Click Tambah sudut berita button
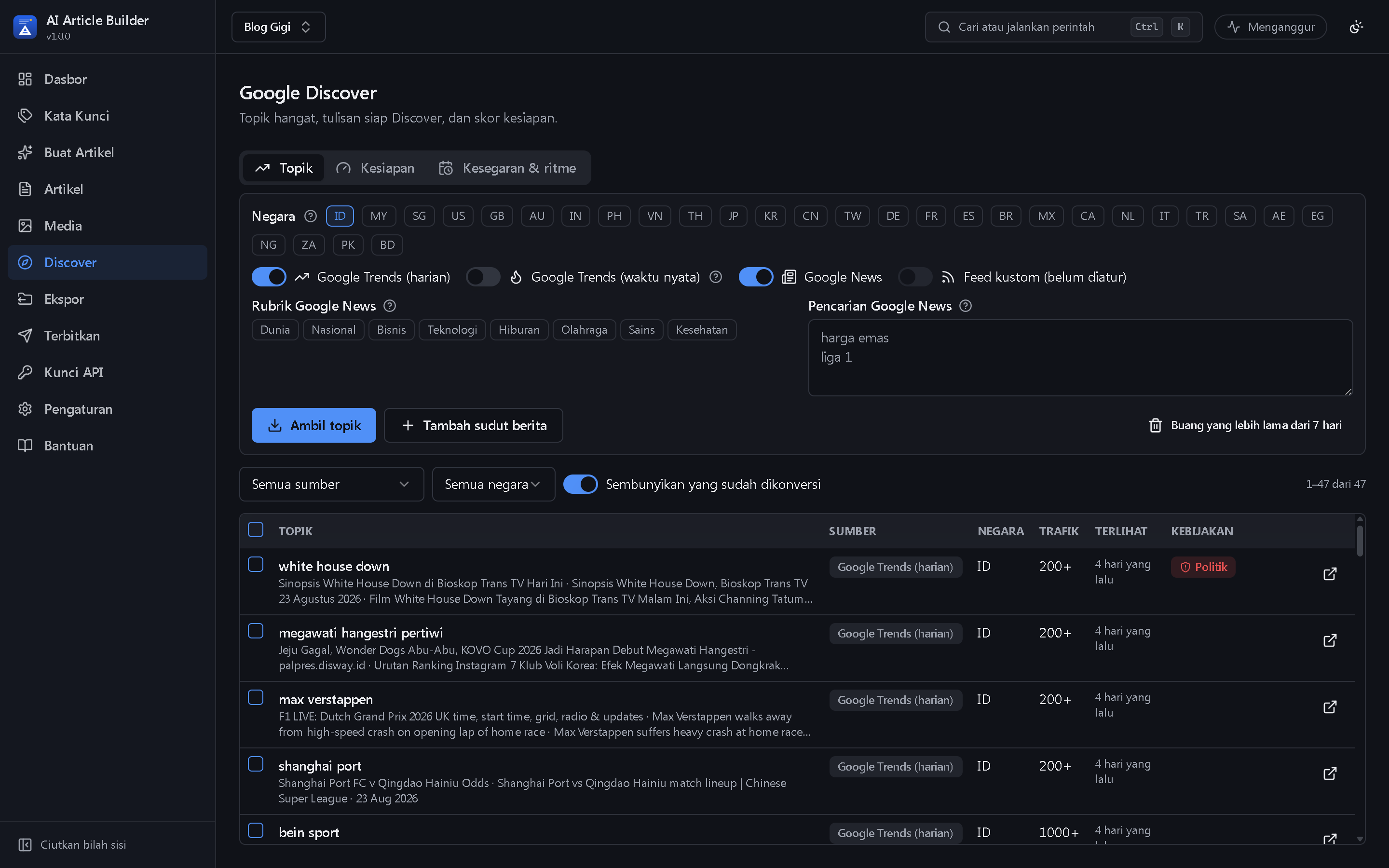This screenshot has width=1389, height=868. (x=474, y=425)
